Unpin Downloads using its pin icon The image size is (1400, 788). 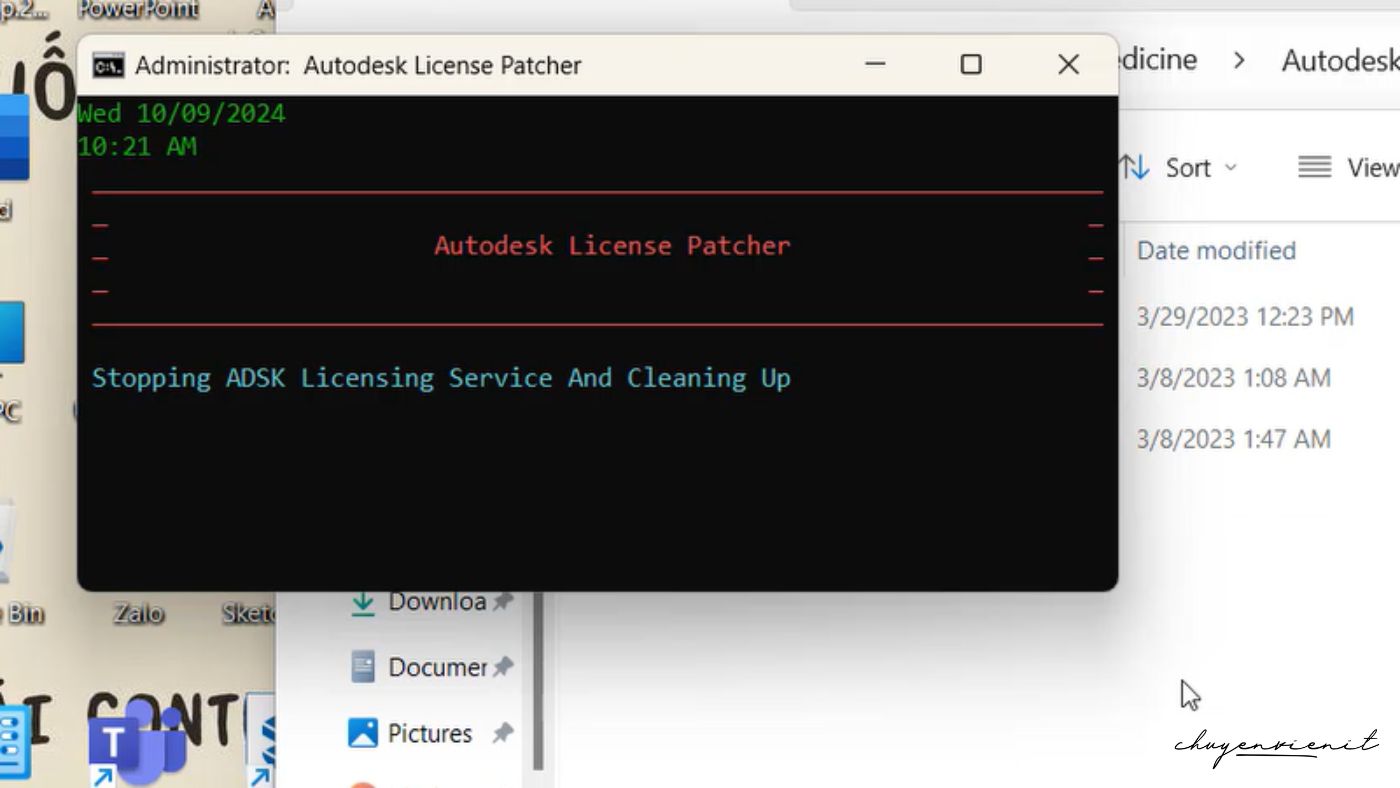click(x=503, y=602)
